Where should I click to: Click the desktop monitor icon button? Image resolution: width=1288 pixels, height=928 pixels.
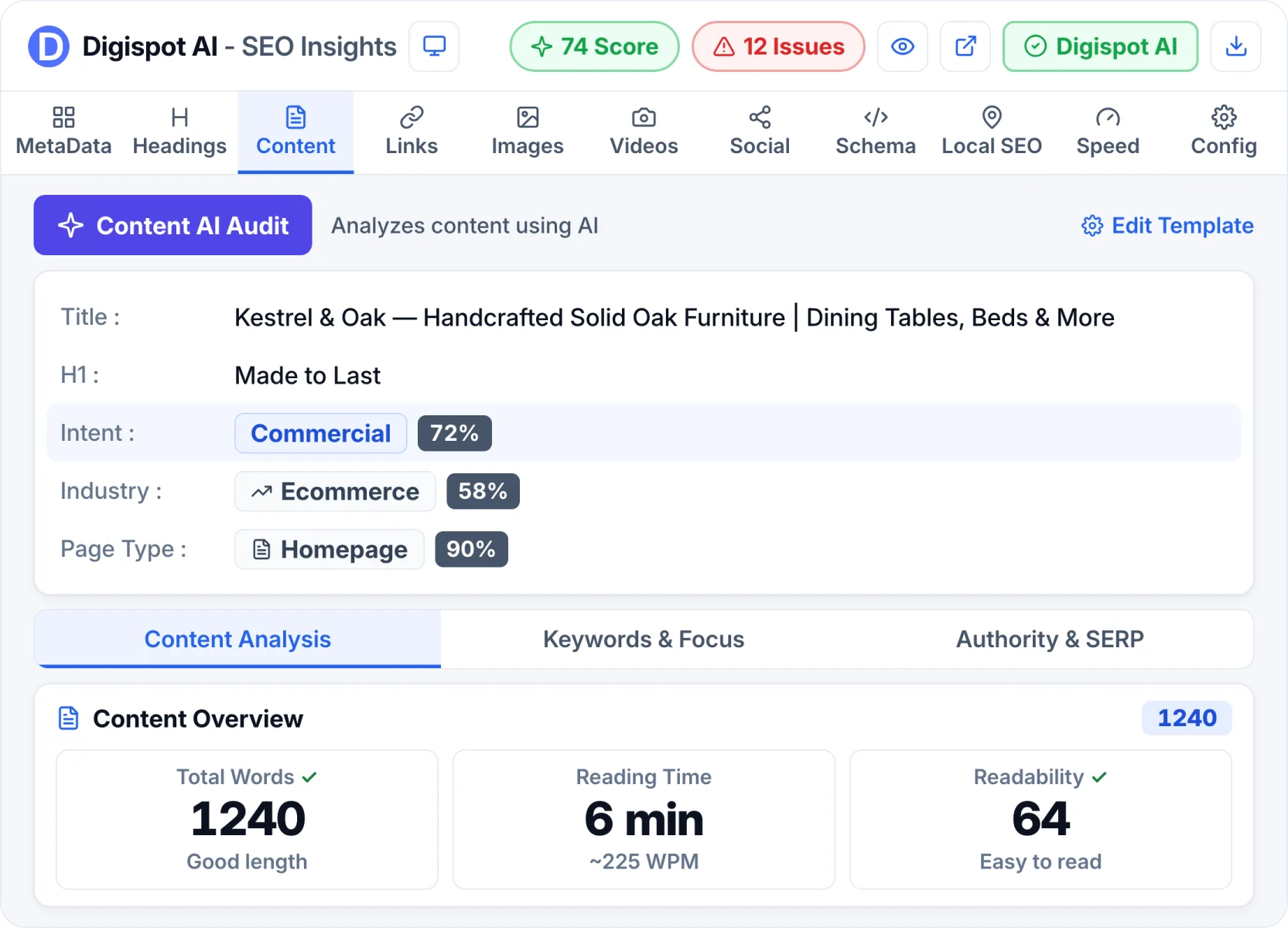[434, 46]
